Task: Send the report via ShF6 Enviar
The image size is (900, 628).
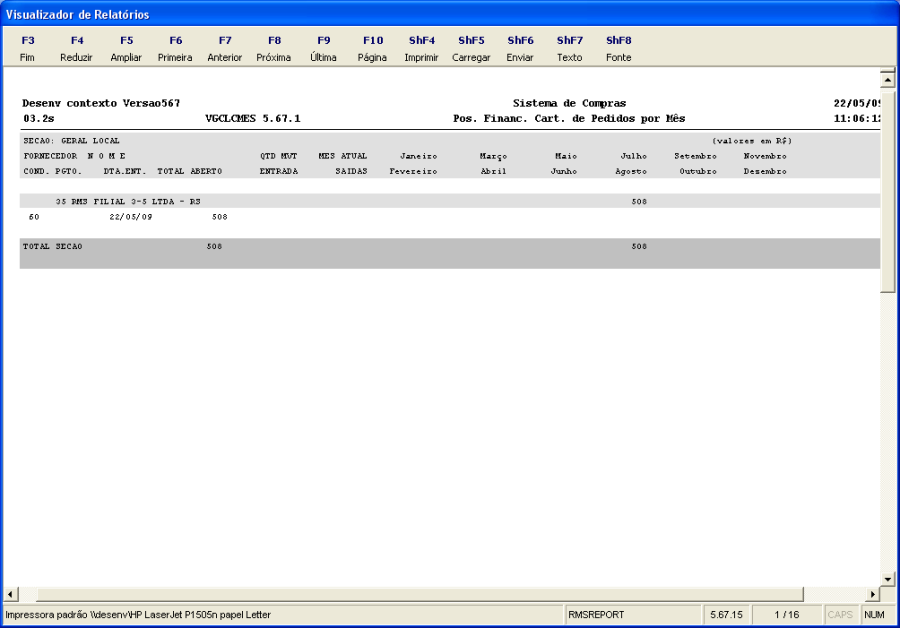Action: tap(520, 49)
